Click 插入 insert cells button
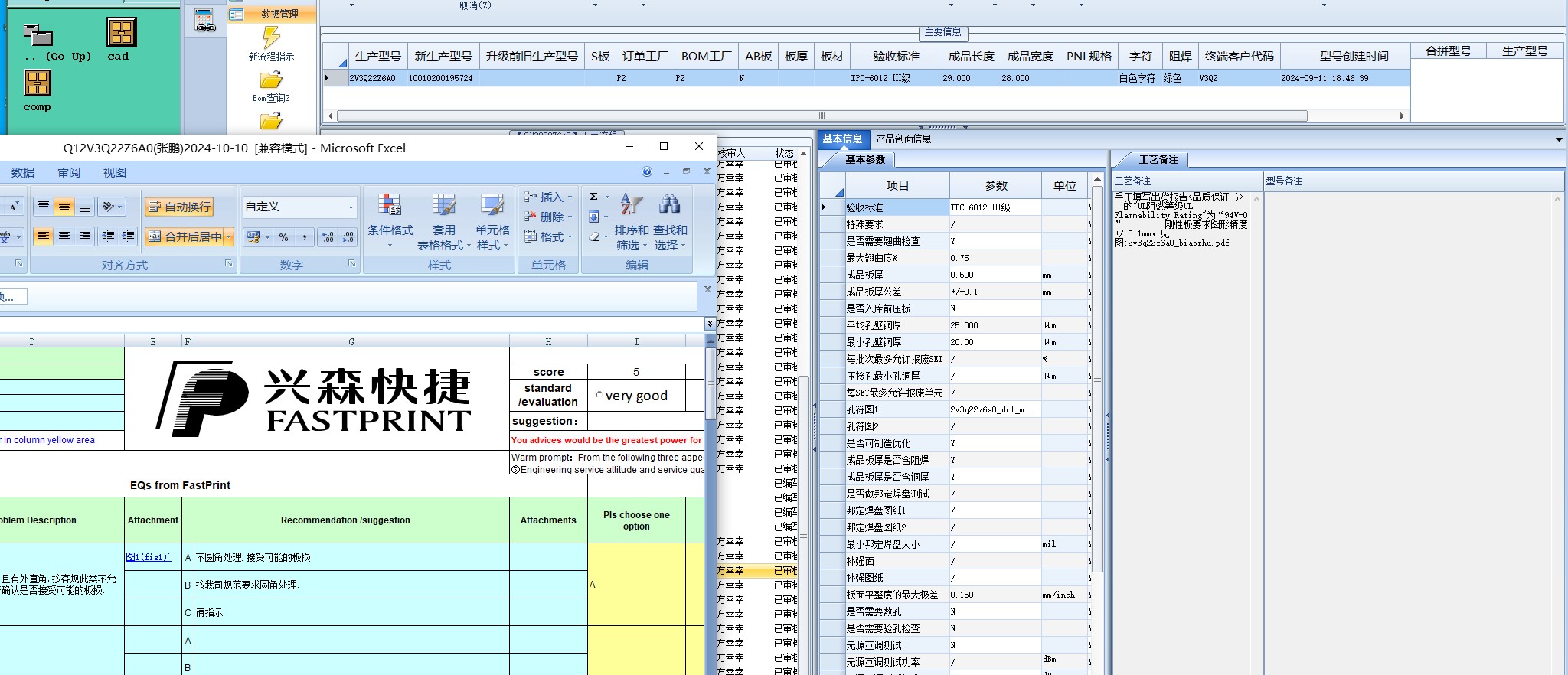The width and height of the screenshot is (1568, 675). [x=548, y=197]
